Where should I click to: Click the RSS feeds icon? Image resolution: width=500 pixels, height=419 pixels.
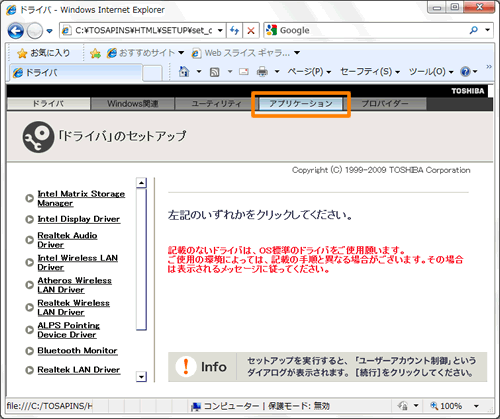click(x=214, y=72)
